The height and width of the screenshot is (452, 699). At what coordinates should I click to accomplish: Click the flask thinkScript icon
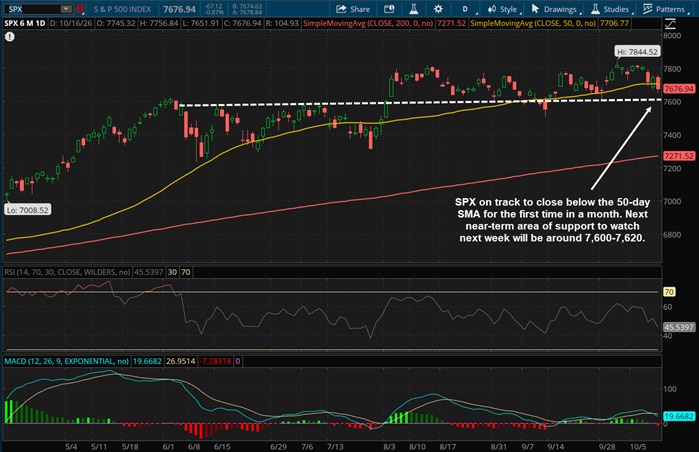coord(414,9)
